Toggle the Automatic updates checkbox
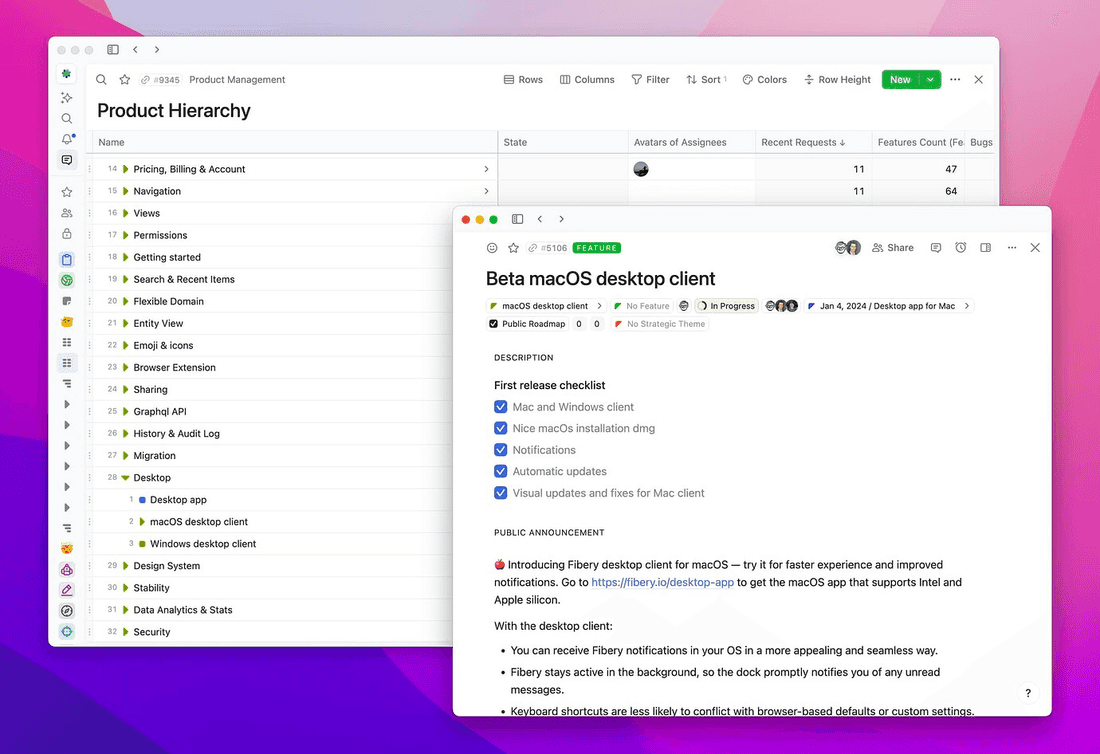 tap(500, 471)
